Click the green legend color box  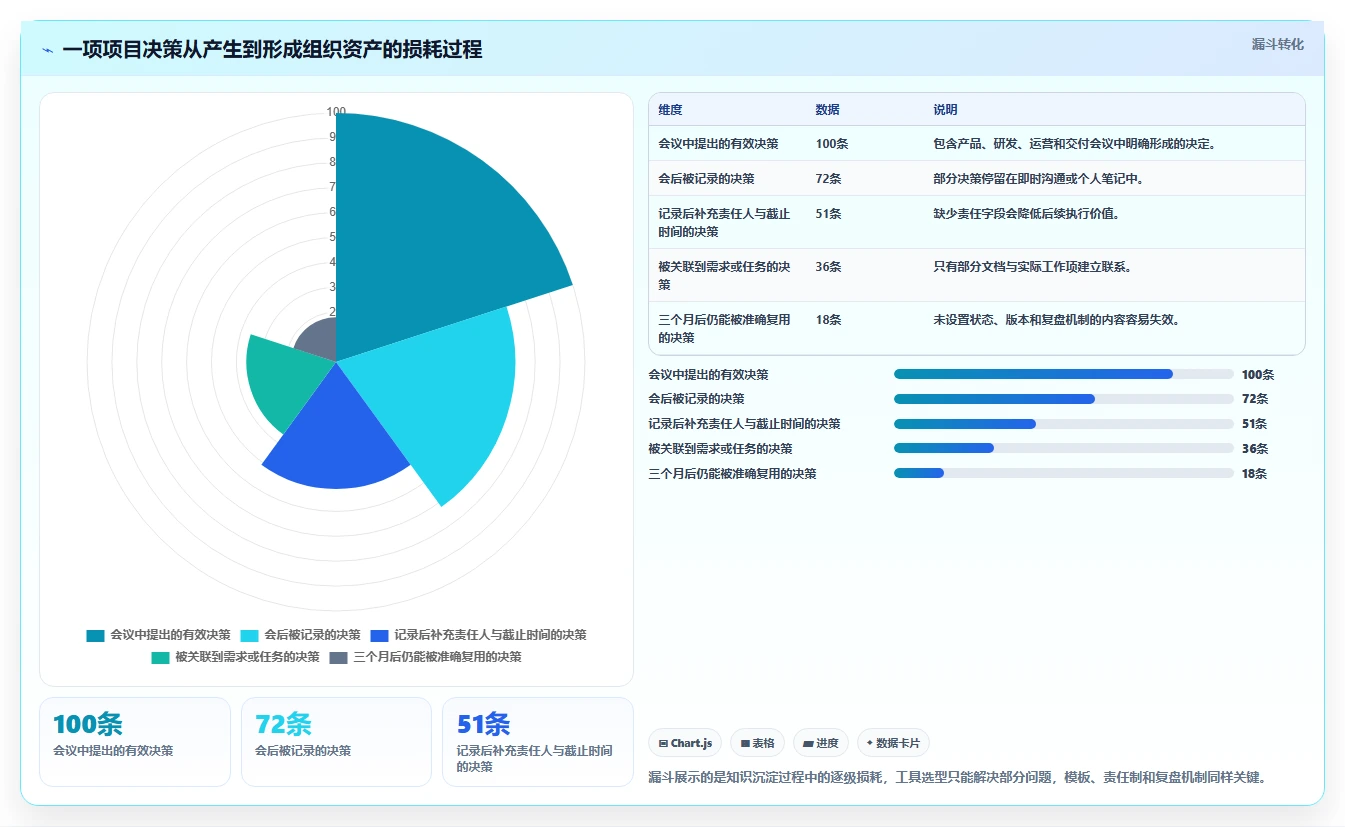coord(161,657)
